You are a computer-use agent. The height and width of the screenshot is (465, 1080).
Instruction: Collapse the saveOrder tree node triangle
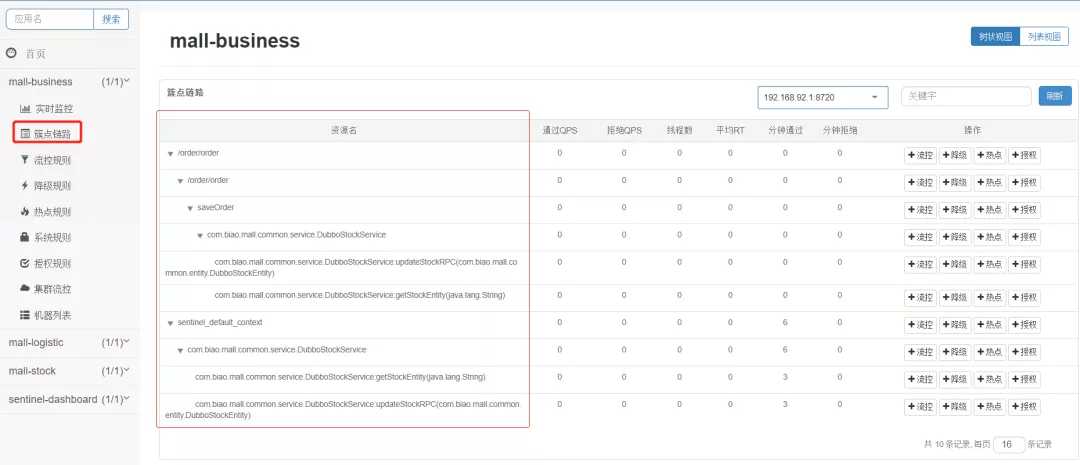pyautogui.click(x=190, y=208)
